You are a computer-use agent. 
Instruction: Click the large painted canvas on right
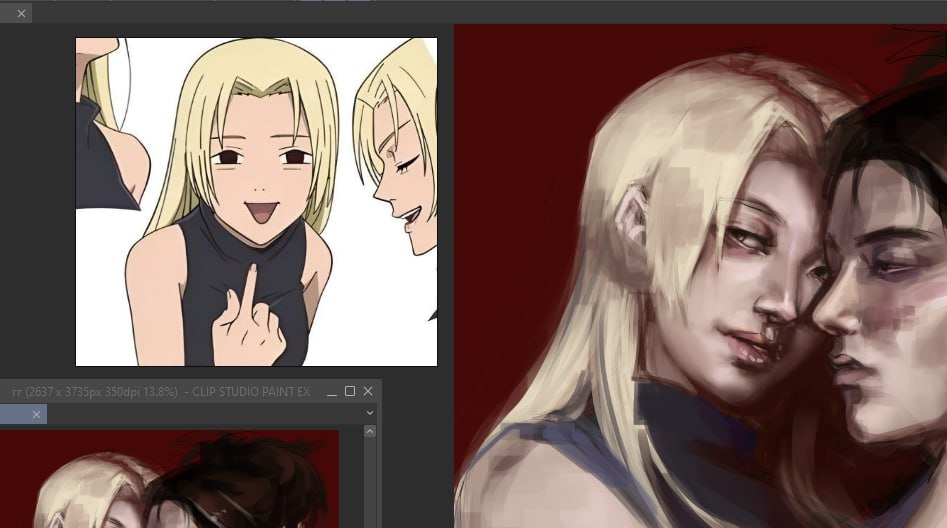coord(701,276)
